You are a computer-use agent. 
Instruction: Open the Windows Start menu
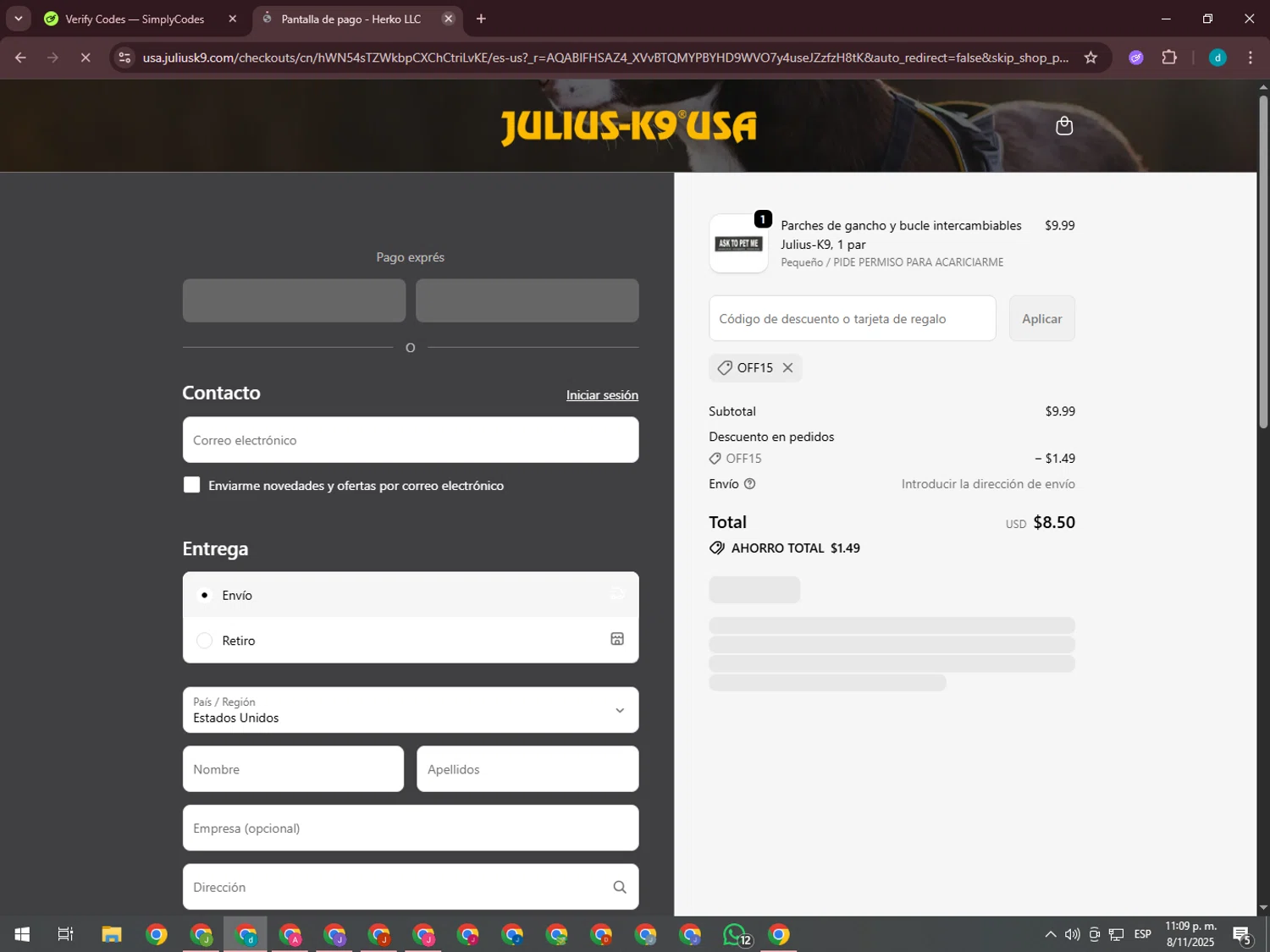pos(22,934)
